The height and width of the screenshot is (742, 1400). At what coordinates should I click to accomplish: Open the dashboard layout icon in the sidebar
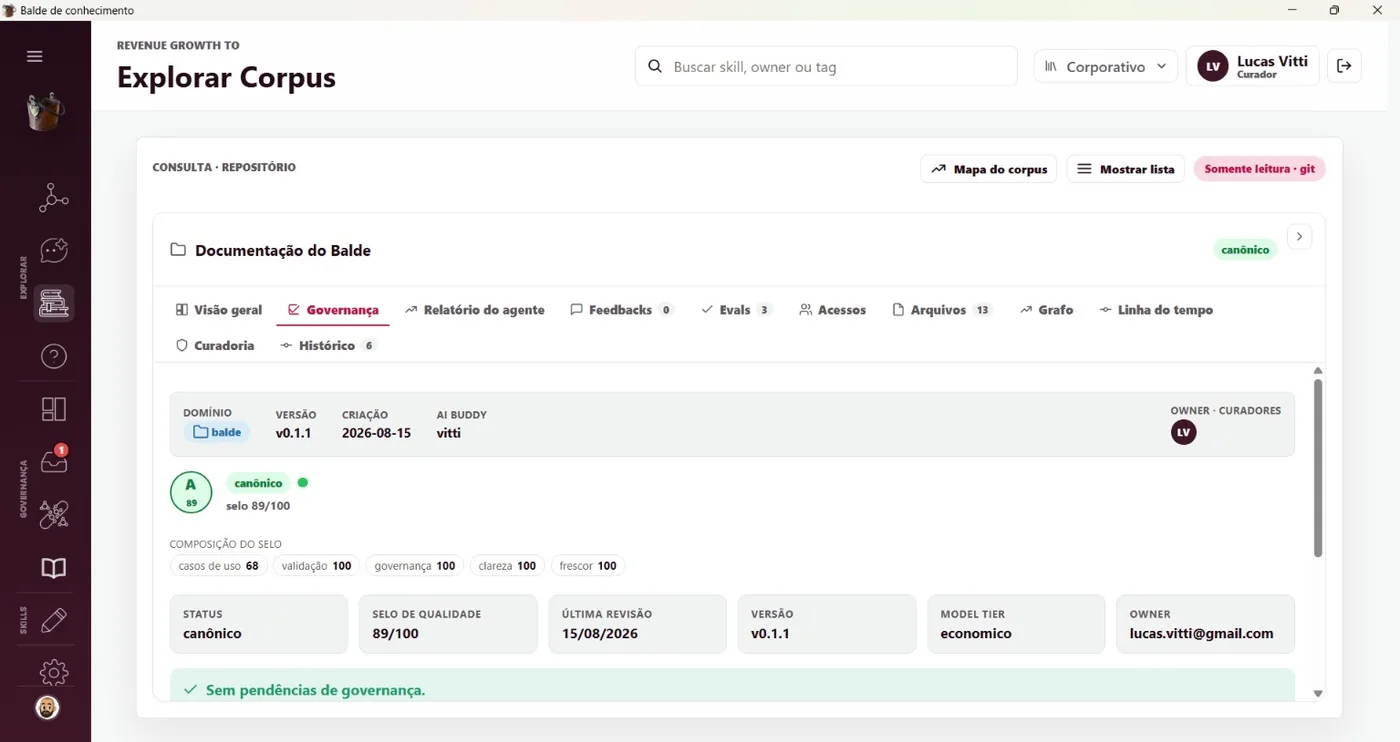point(54,409)
